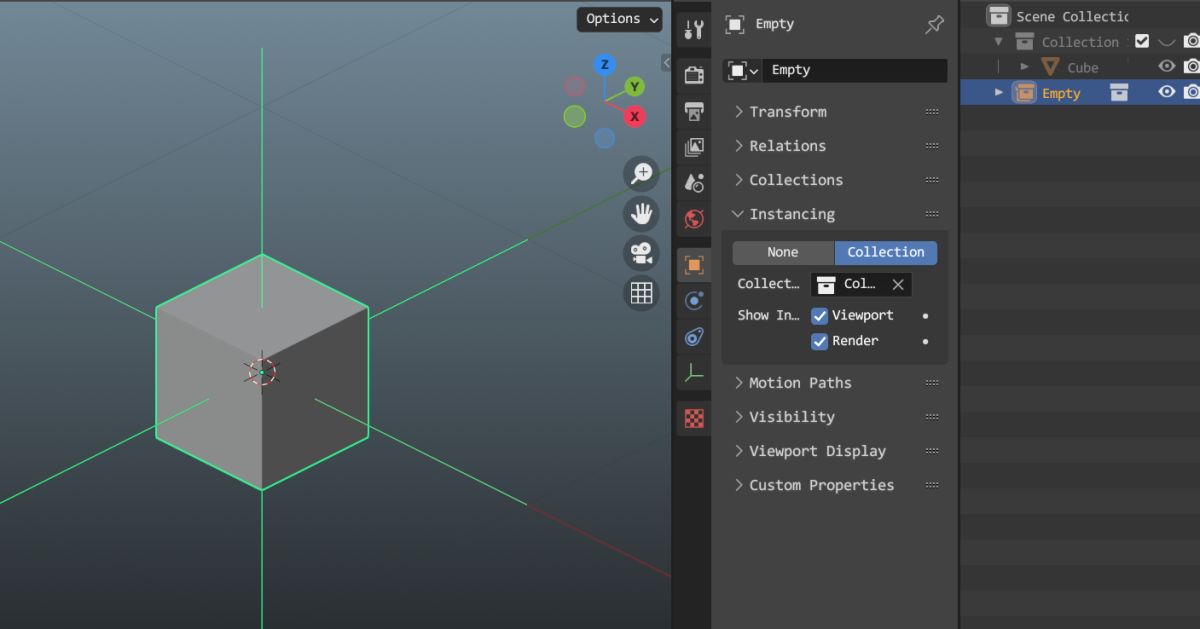Open the Object Constraints properties tab
1200x629 pixels.
point(694,338)
